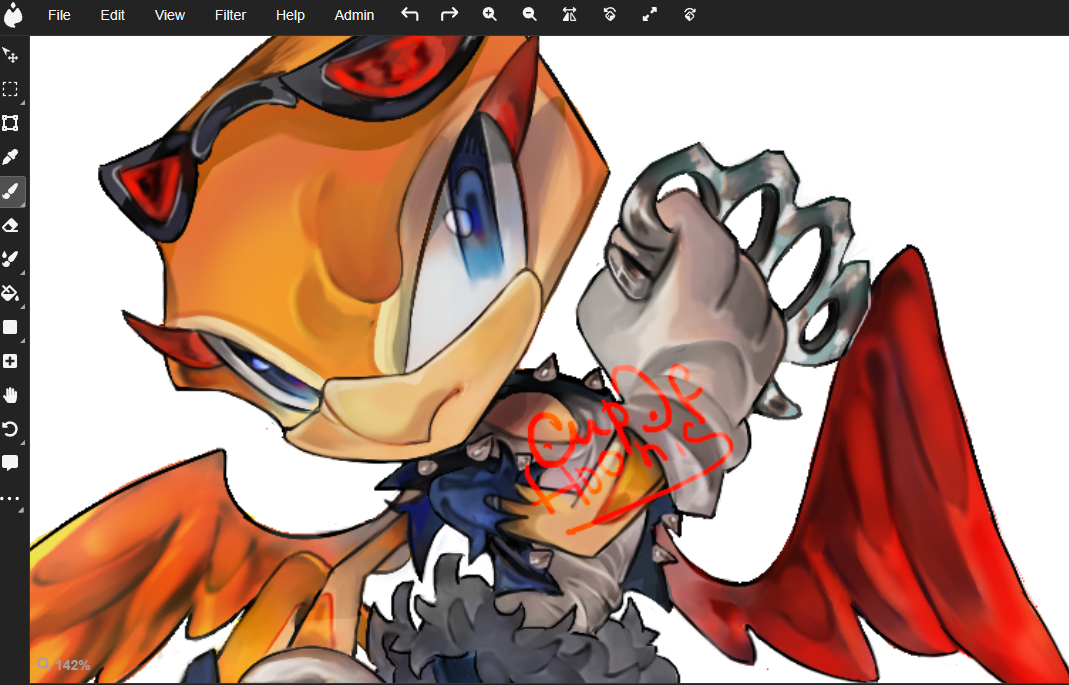Activate the Transform tool
This screenshot has height=685, width=1069.
pos(11,123)
